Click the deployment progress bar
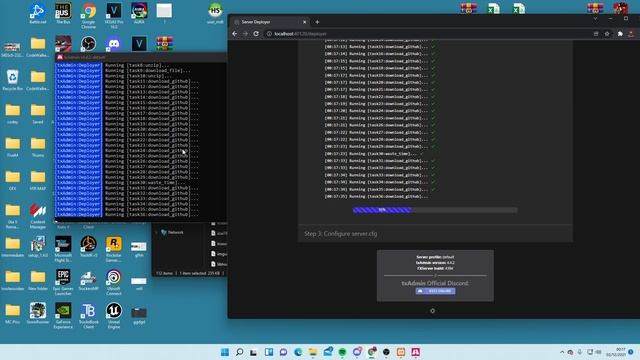This screenshot has width=640, height=360. [x=435, y=210]
